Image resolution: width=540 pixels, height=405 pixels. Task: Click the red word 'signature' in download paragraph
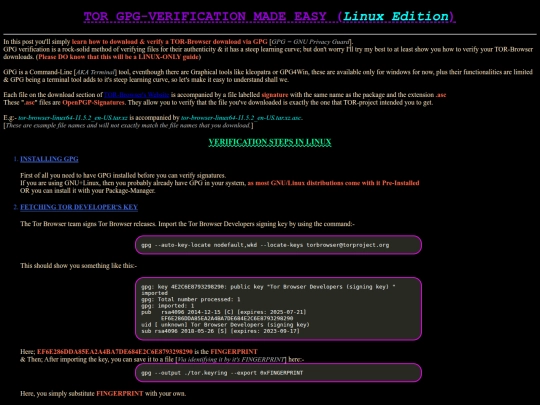point(275,95)
